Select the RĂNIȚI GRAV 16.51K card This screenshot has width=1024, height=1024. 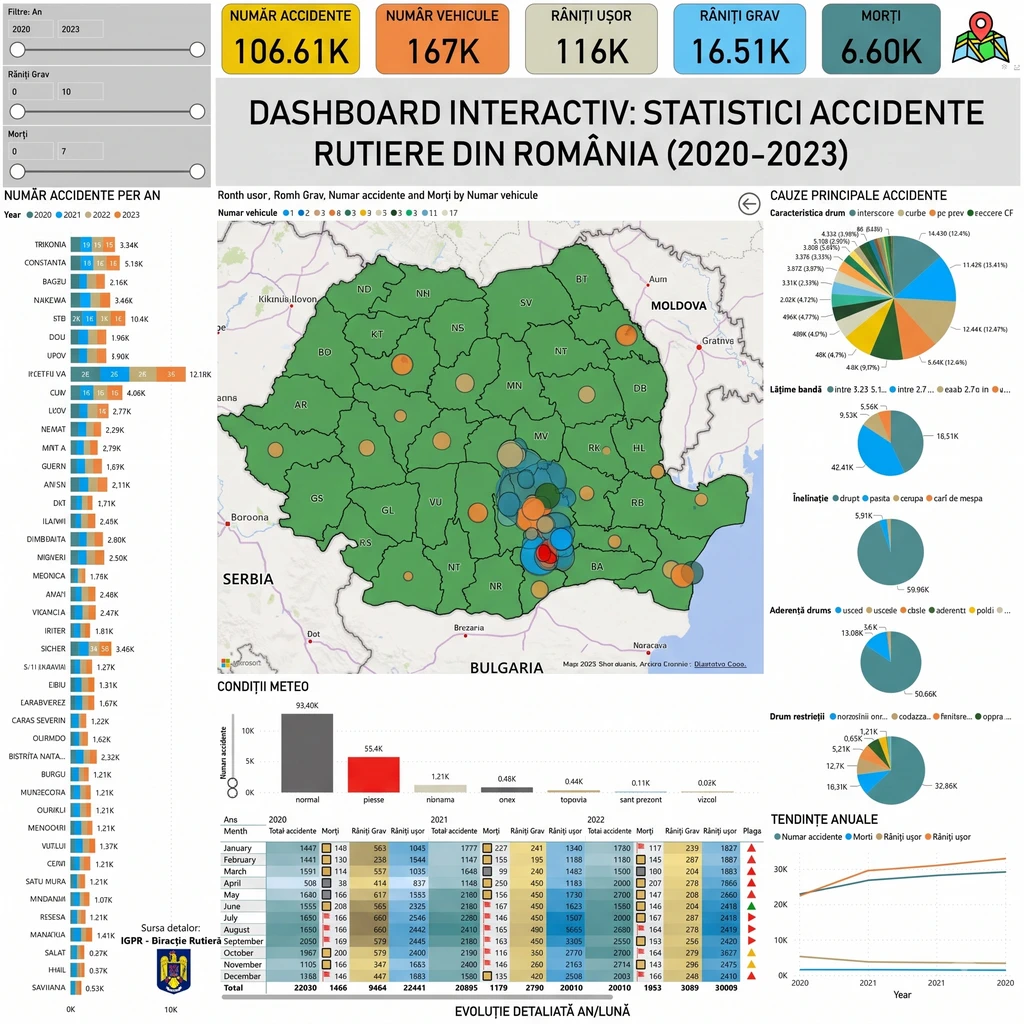[x=739, y=39]
